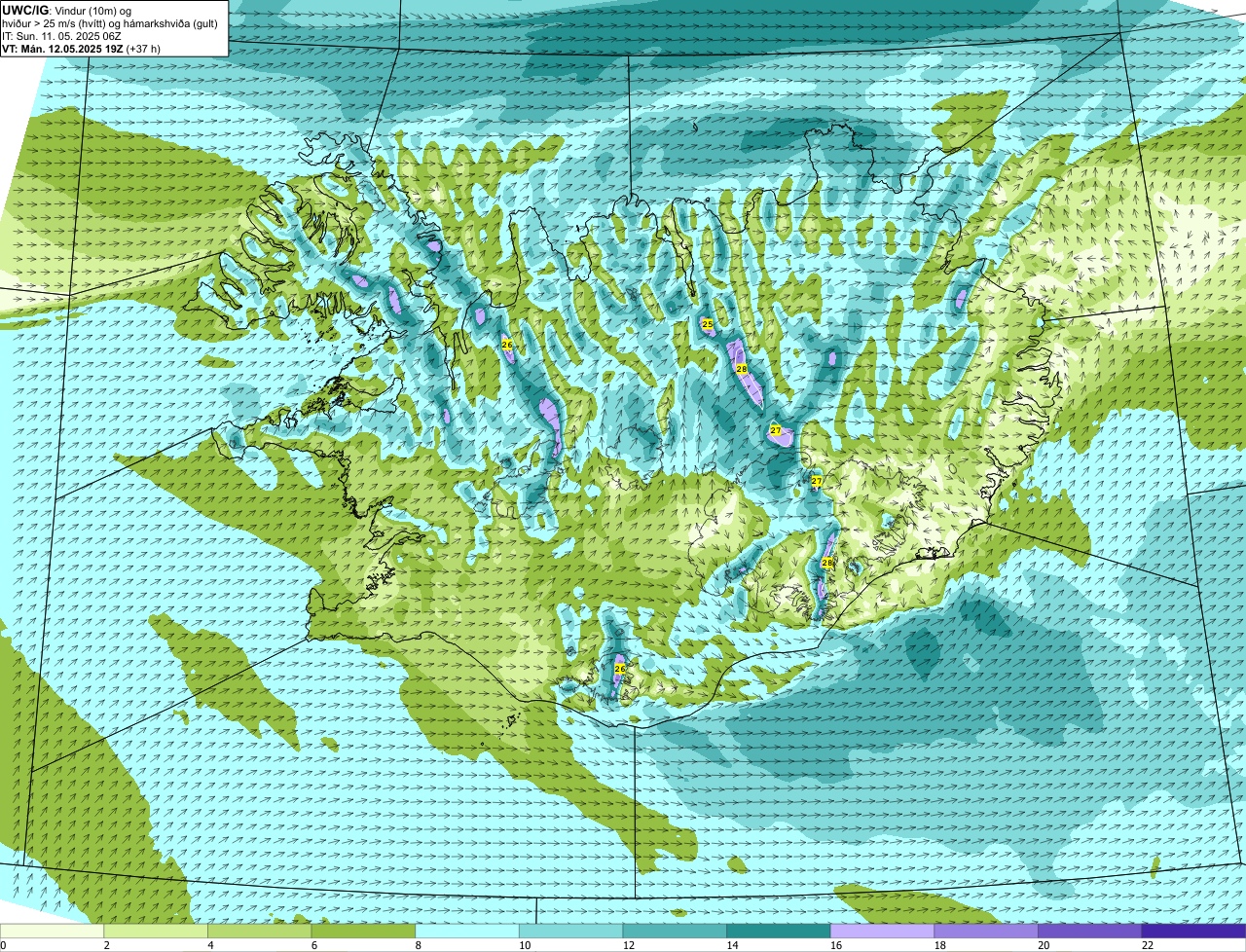Click the legend tick label '12'
This screenshot has width=1246, height=952.
629,945
